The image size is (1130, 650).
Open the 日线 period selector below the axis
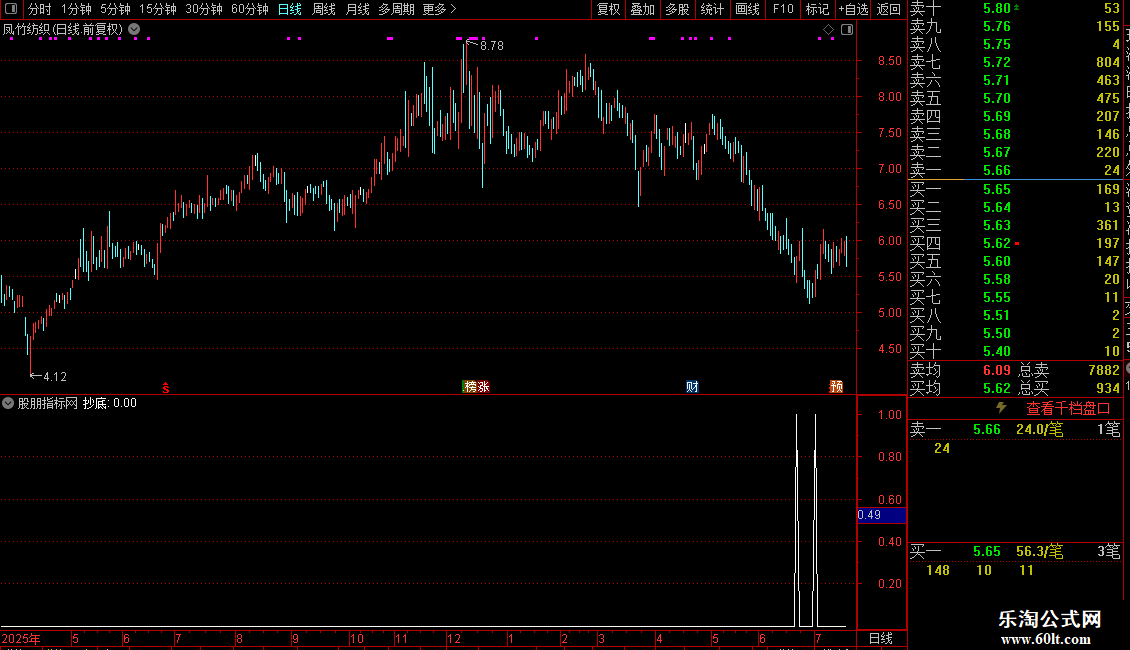pyautogui.click(x=881, y=638)
